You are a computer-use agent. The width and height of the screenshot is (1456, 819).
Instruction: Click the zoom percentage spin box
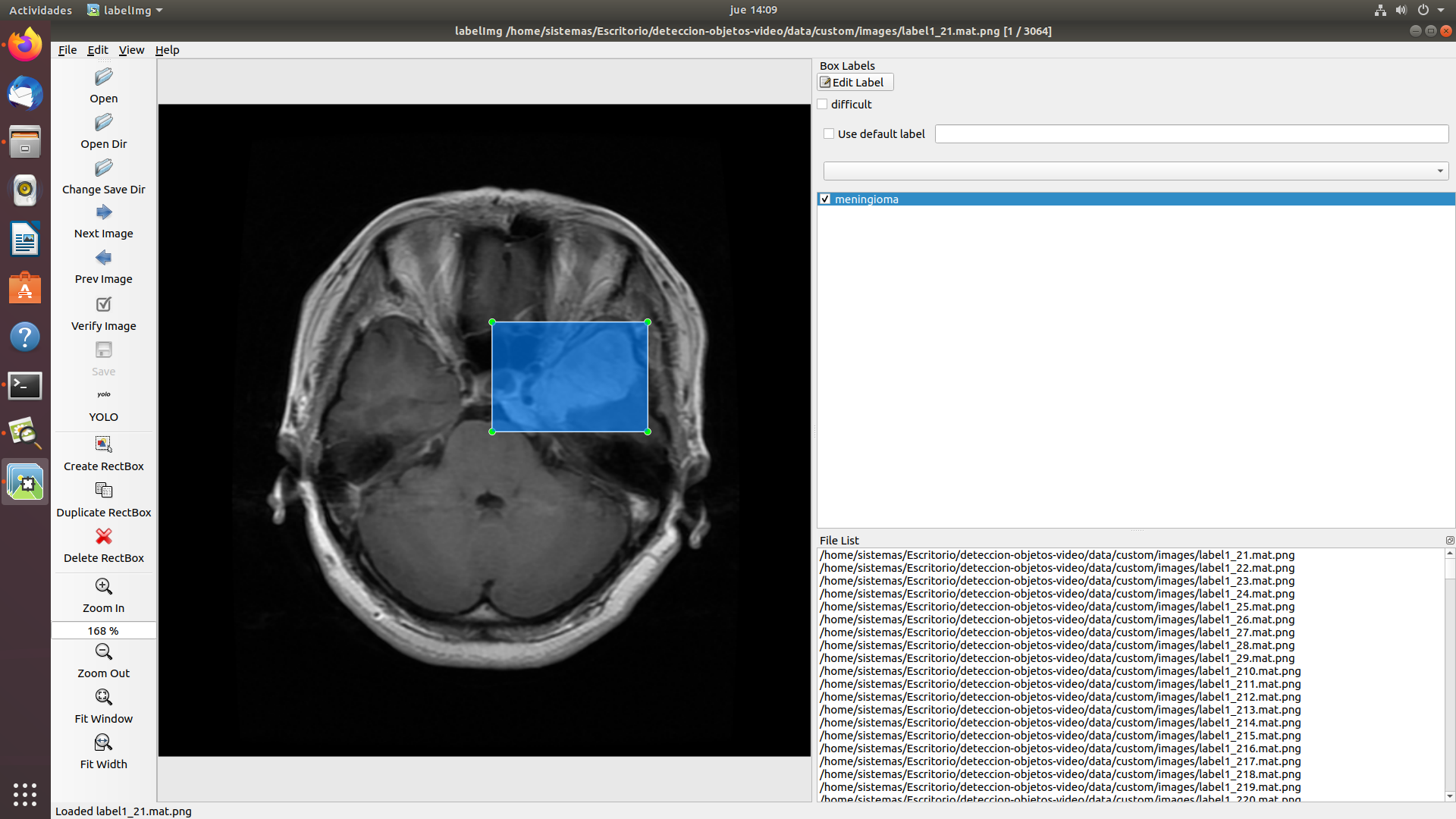coord(103,631)
